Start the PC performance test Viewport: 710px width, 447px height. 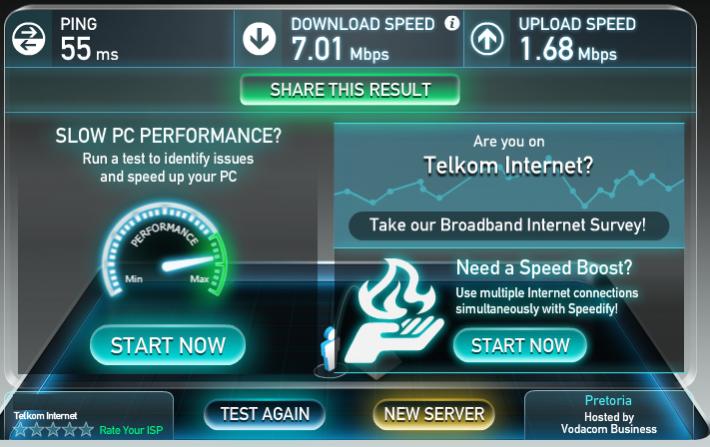168,346
